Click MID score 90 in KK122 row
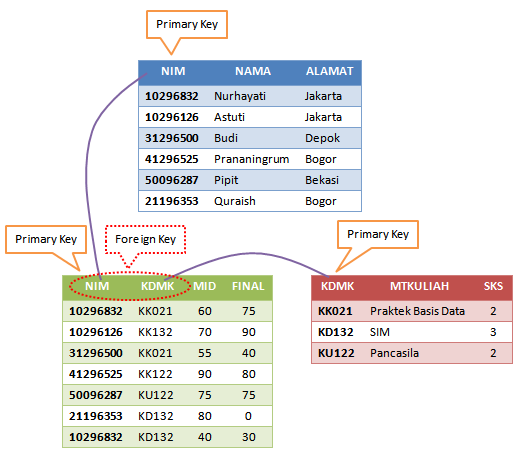The image size is (519, 454). (x=205, y=374)
